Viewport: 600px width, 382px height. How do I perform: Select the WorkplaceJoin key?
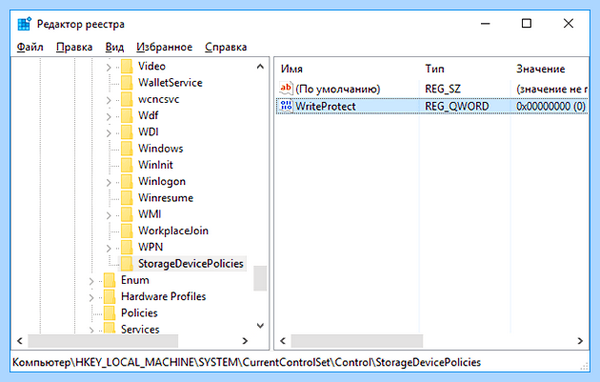pyautogui.click(x=173, y=230)
